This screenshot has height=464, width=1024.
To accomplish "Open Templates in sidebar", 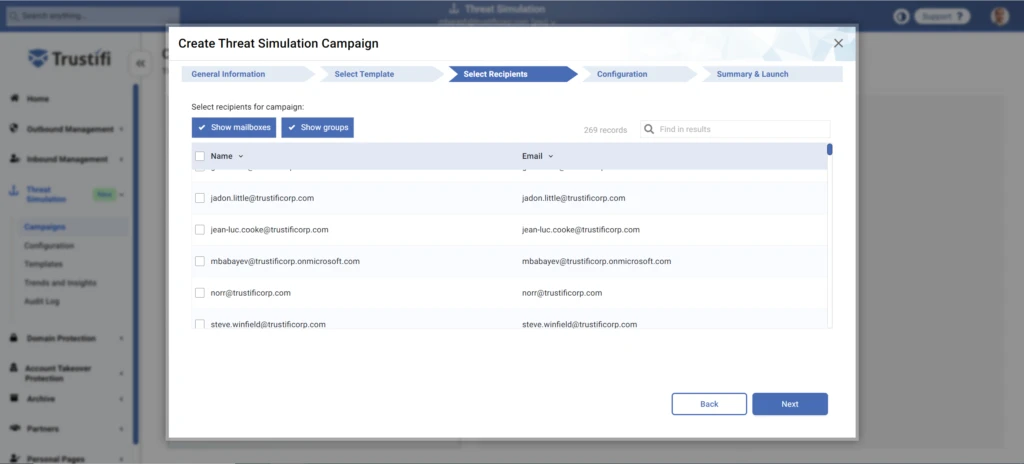I will pos(43,264).
